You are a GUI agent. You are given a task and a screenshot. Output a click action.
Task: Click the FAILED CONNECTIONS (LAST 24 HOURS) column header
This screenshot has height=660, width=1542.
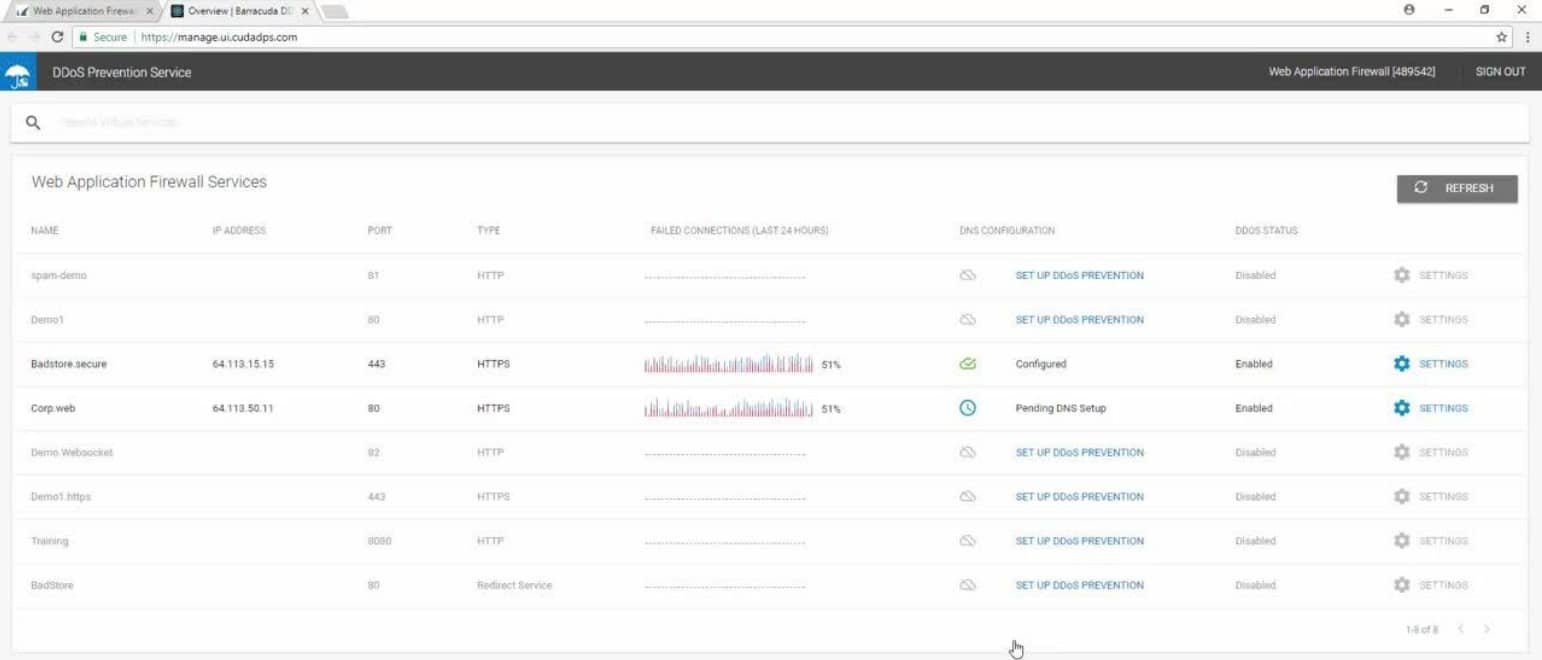click(x=739, y=231)
